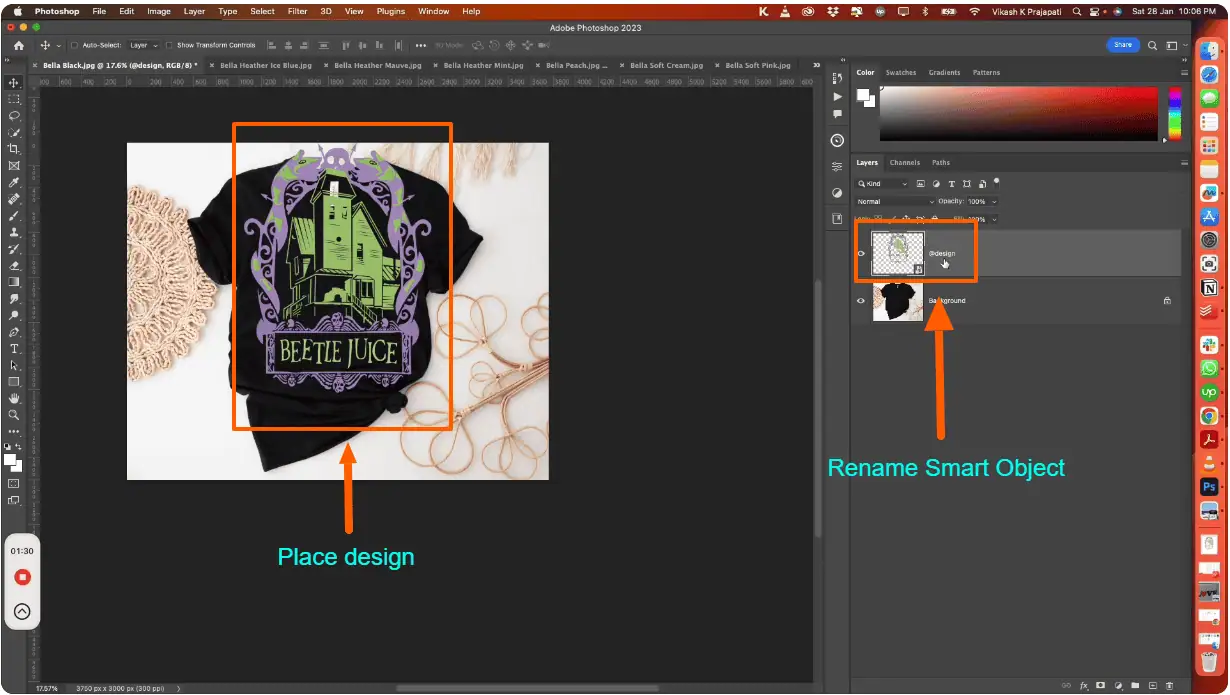Viewport: 1230px width, 695px height.
Task: Choose the Eyedropper tool
Action: coord(14,182)
